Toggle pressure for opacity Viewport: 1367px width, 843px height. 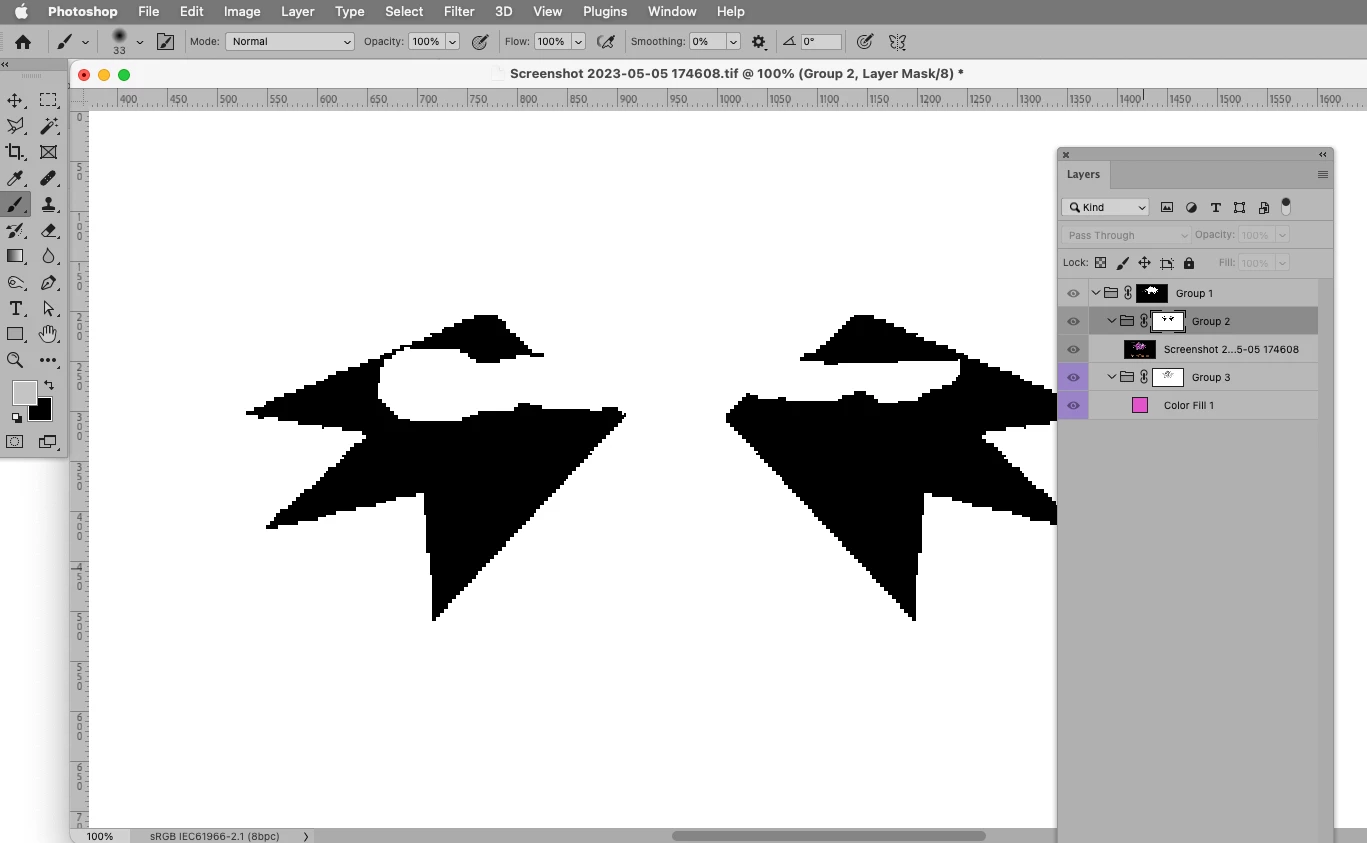(480, 42)
